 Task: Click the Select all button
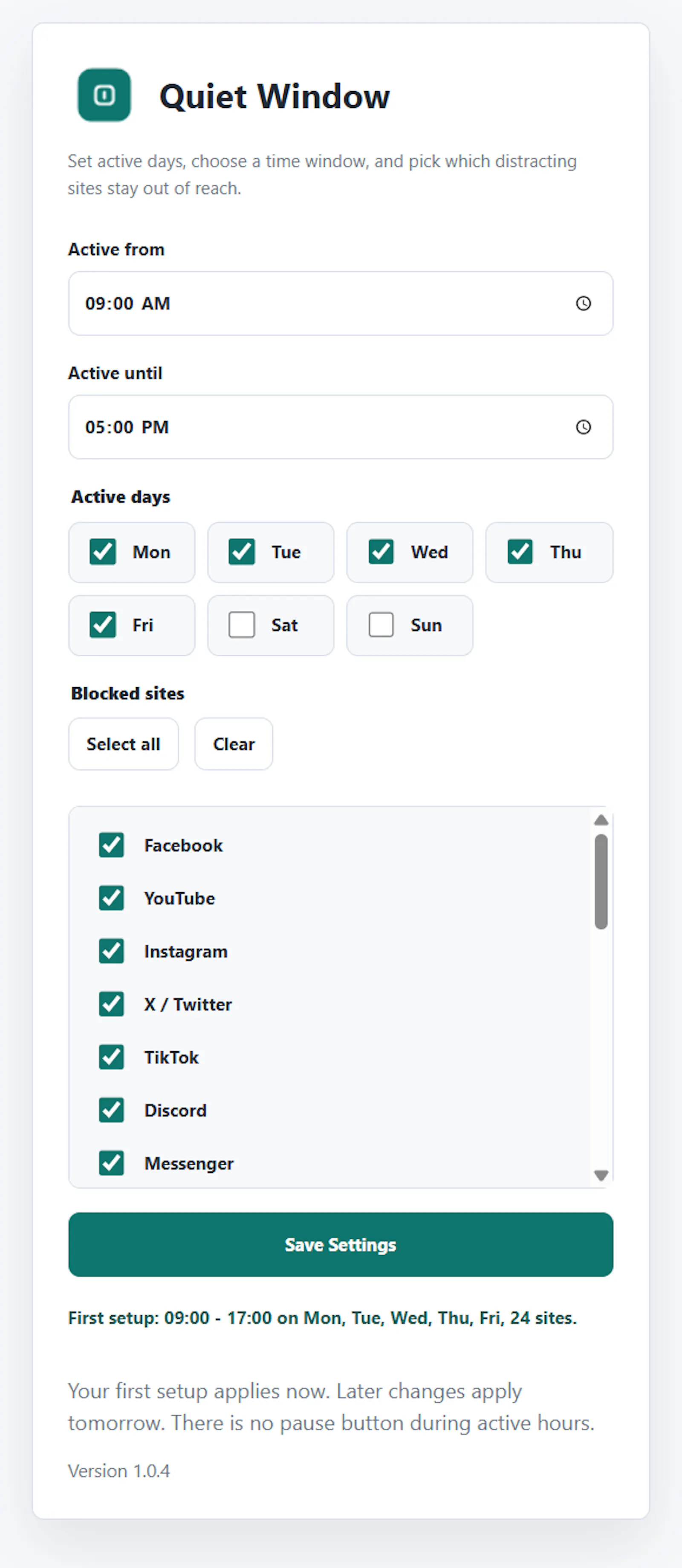click(x=124, y=744)
